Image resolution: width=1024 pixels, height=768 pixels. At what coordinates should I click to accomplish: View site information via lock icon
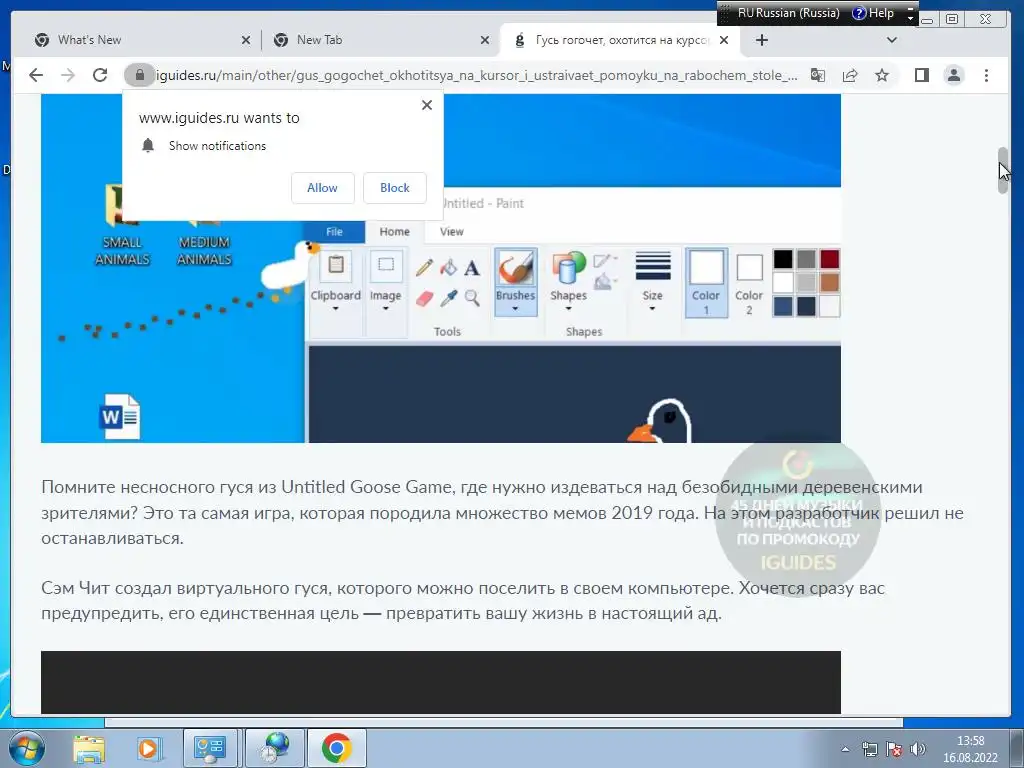139,75
